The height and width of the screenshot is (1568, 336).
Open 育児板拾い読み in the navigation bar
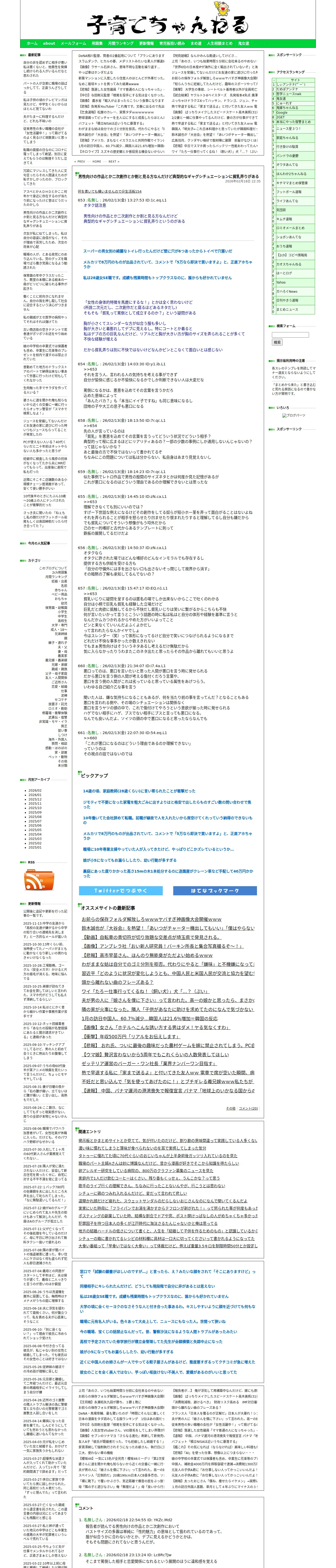tap(172, 44)
